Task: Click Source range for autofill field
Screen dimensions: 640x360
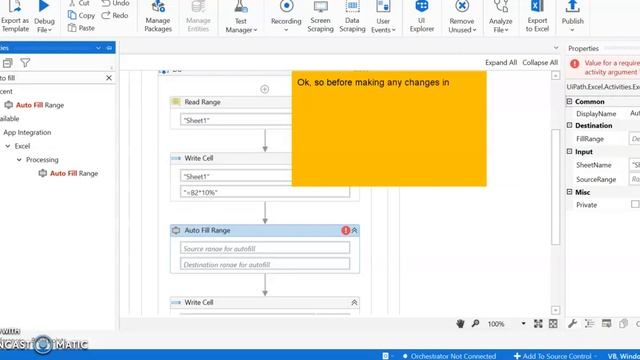Action: tap(265, 248)
